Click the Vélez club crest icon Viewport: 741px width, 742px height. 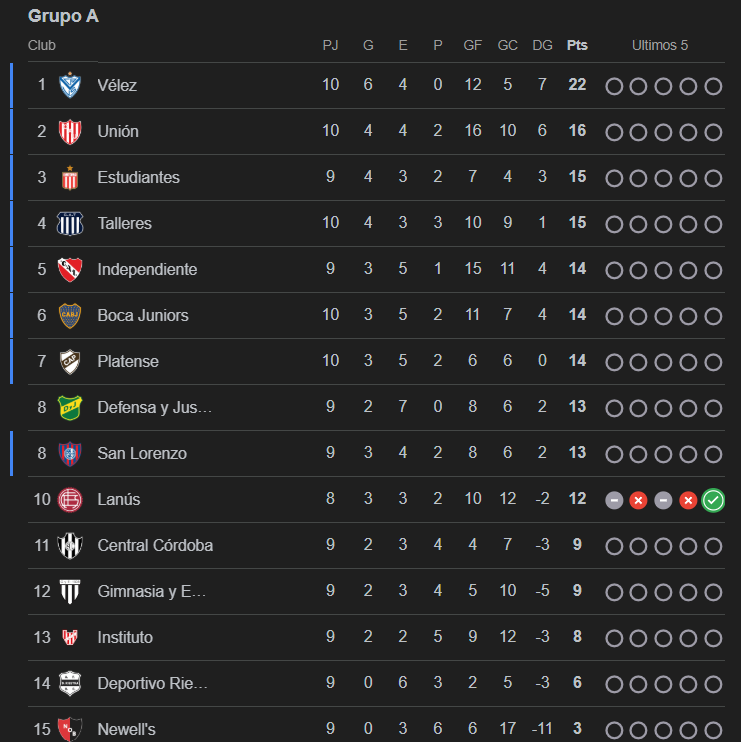70,85
